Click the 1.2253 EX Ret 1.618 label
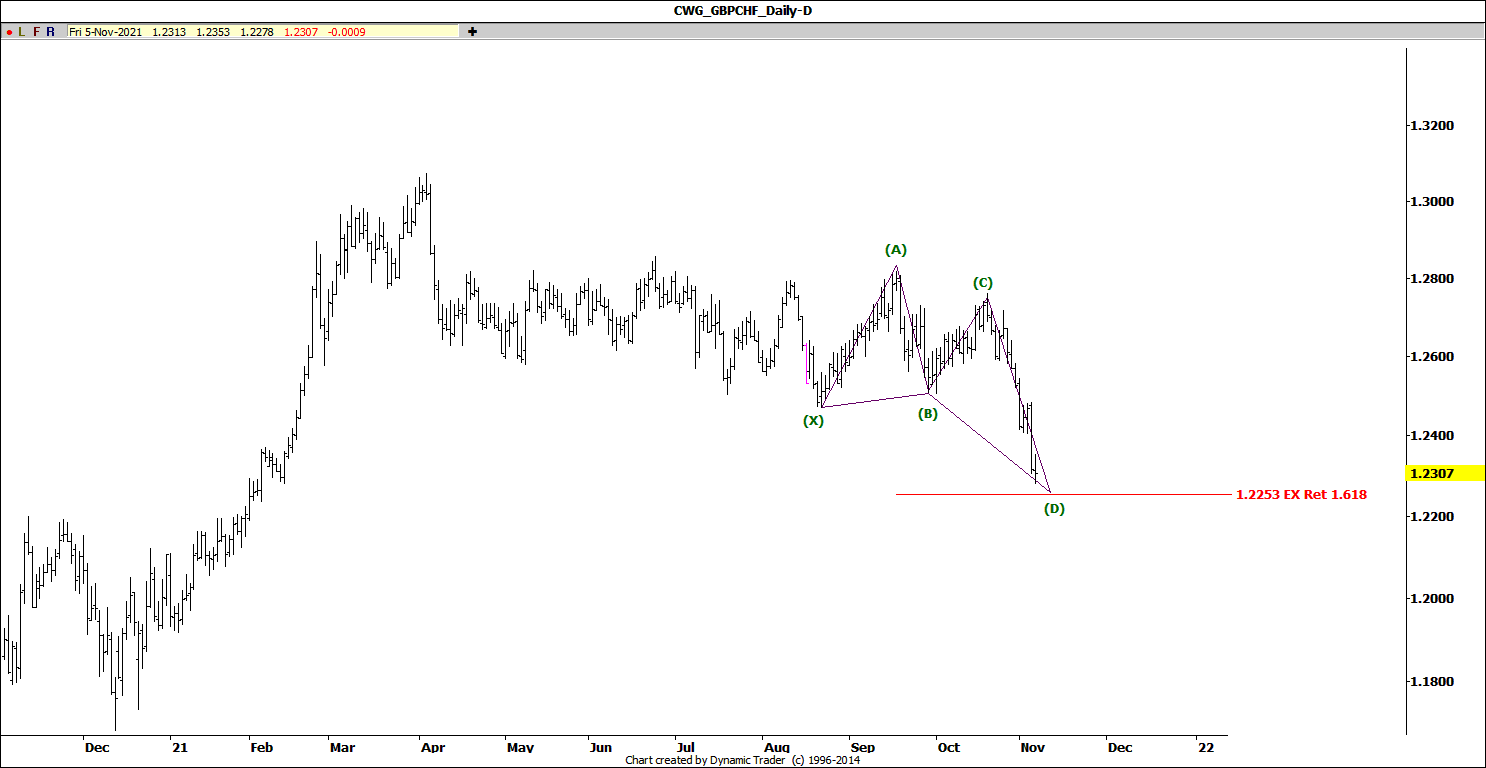Image resolution: width=1486 pixels, height=768 pixels. (1301, 494)
